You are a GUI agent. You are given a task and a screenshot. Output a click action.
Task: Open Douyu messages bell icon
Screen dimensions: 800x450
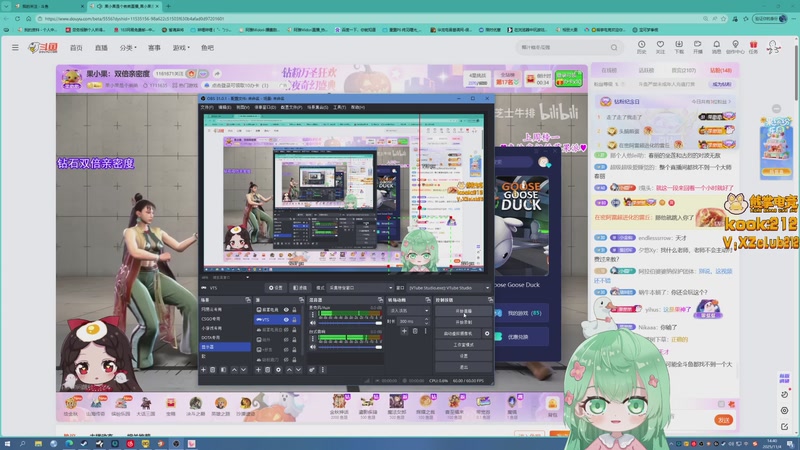tap(716, 47)
